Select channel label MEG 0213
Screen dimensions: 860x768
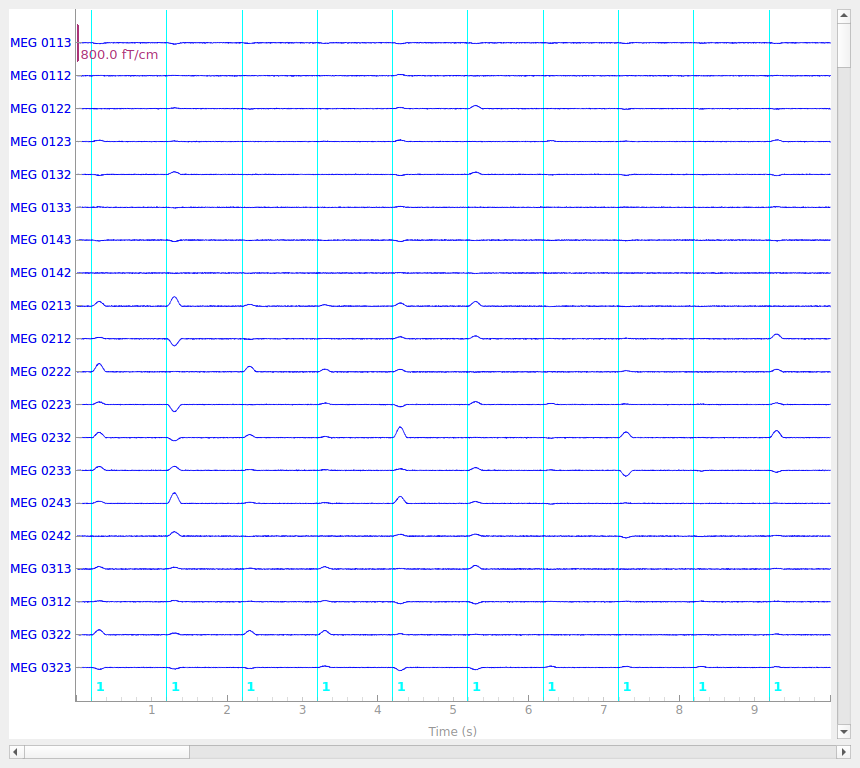click(41, 306)
